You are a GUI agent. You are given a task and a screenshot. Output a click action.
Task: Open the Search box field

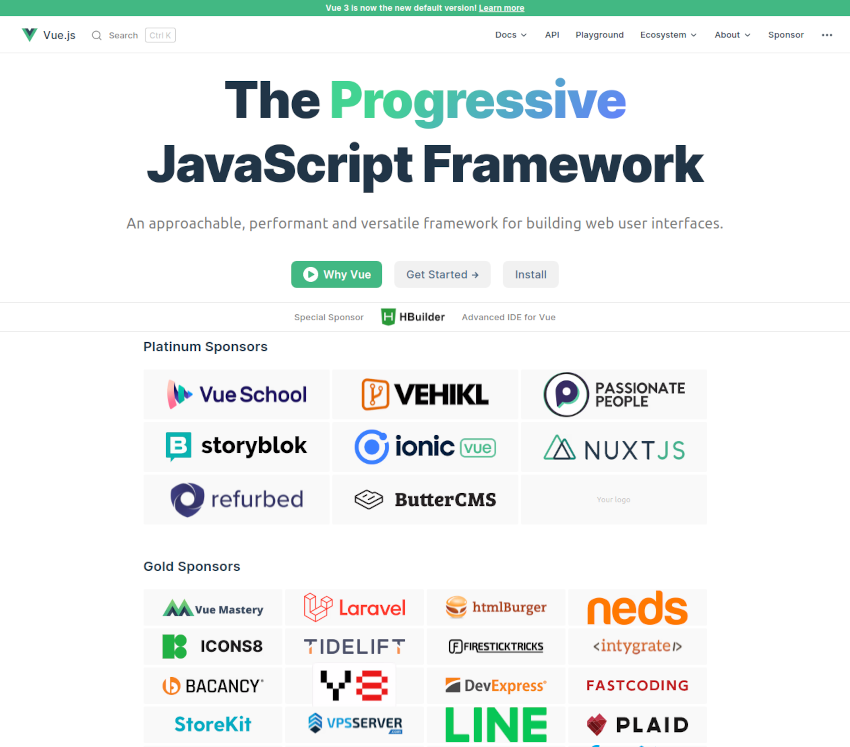133,35
